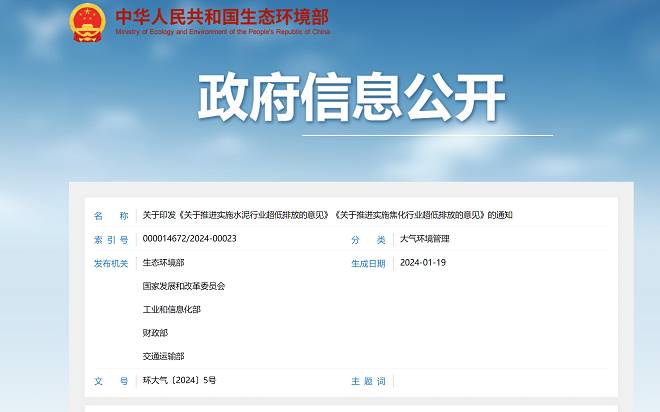This screenshot has width=660, height=412.
Task: Click the 名称 field label
Action: click(x=111, y=215)
